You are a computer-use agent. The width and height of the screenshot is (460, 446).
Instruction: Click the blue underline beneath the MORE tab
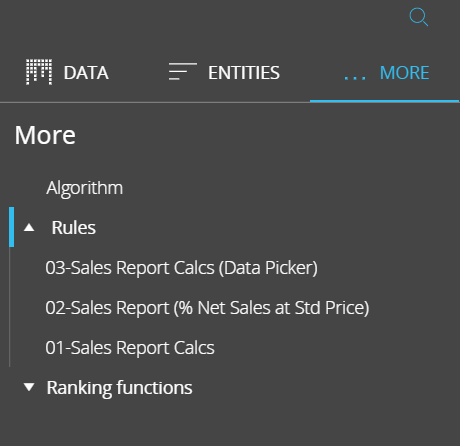pyautogui.click(x=385, y=101)
